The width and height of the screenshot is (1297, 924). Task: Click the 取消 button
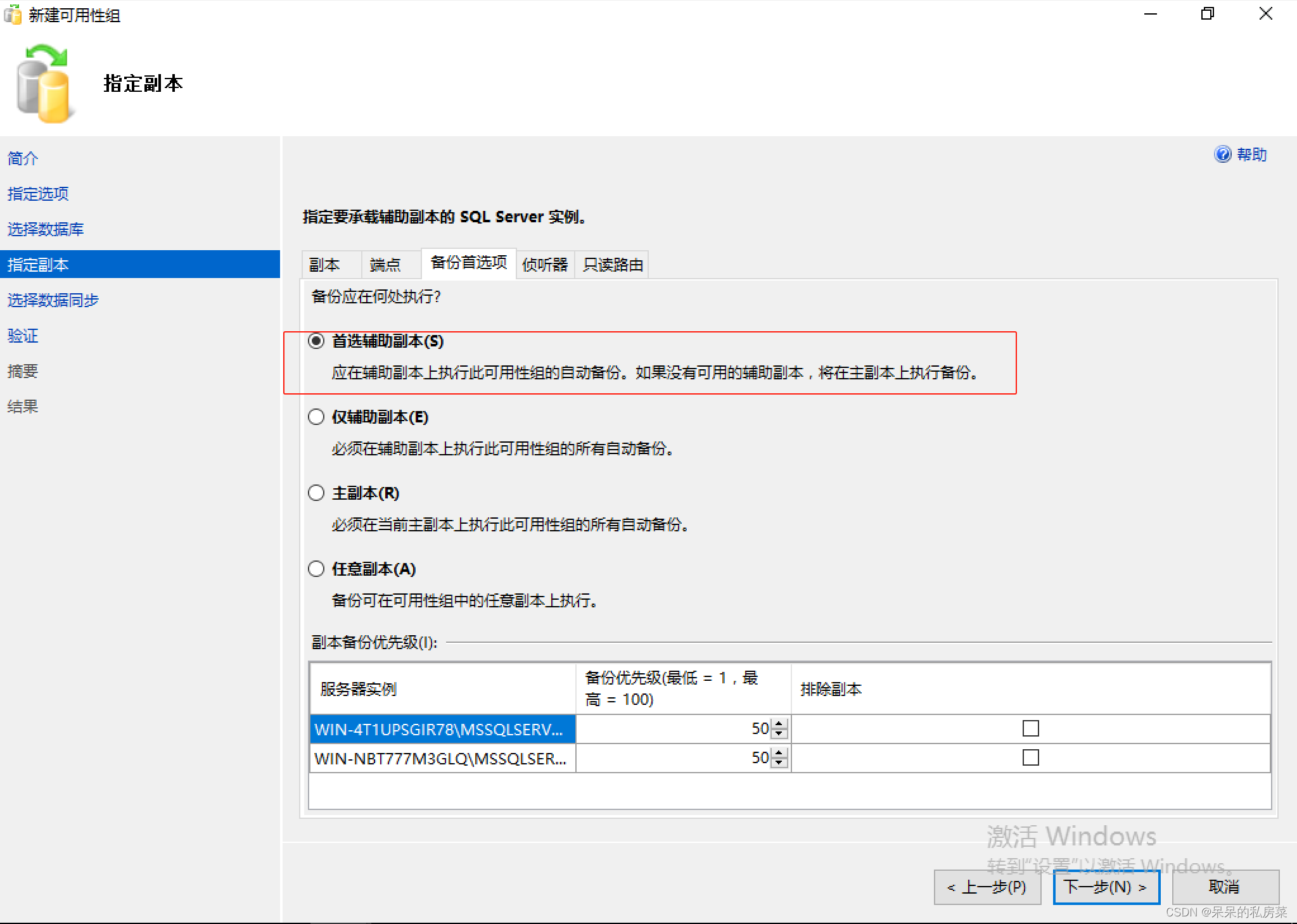(1225, 887)
